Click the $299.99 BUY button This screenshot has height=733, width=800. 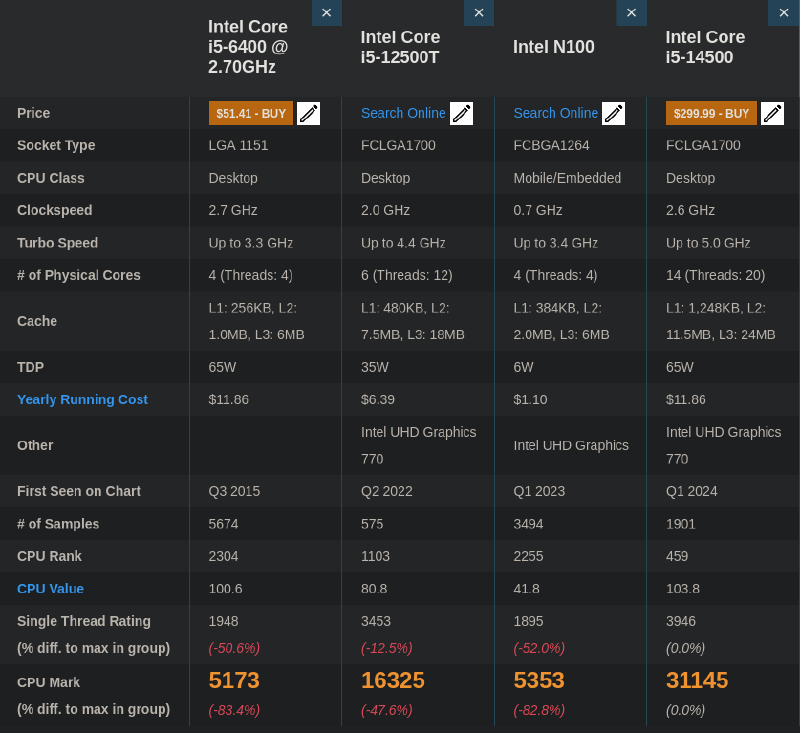[x=711, y=113]
